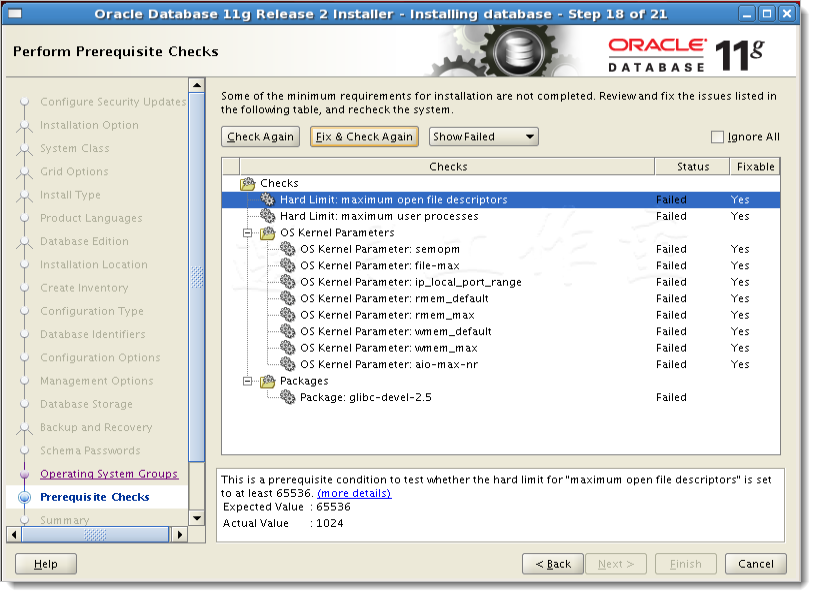
Task: Click the gear icon beside maximum open file descriptors
Action: point(266,199)
